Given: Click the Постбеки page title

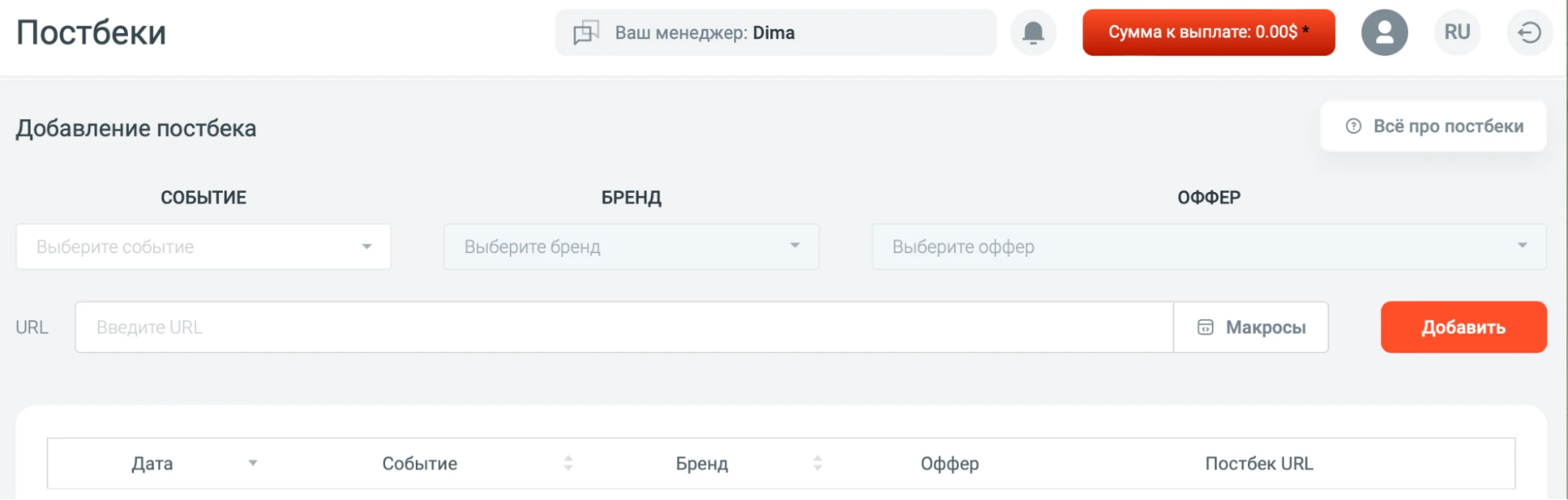Looking at the screenshot, I should (x=91, y=33).
